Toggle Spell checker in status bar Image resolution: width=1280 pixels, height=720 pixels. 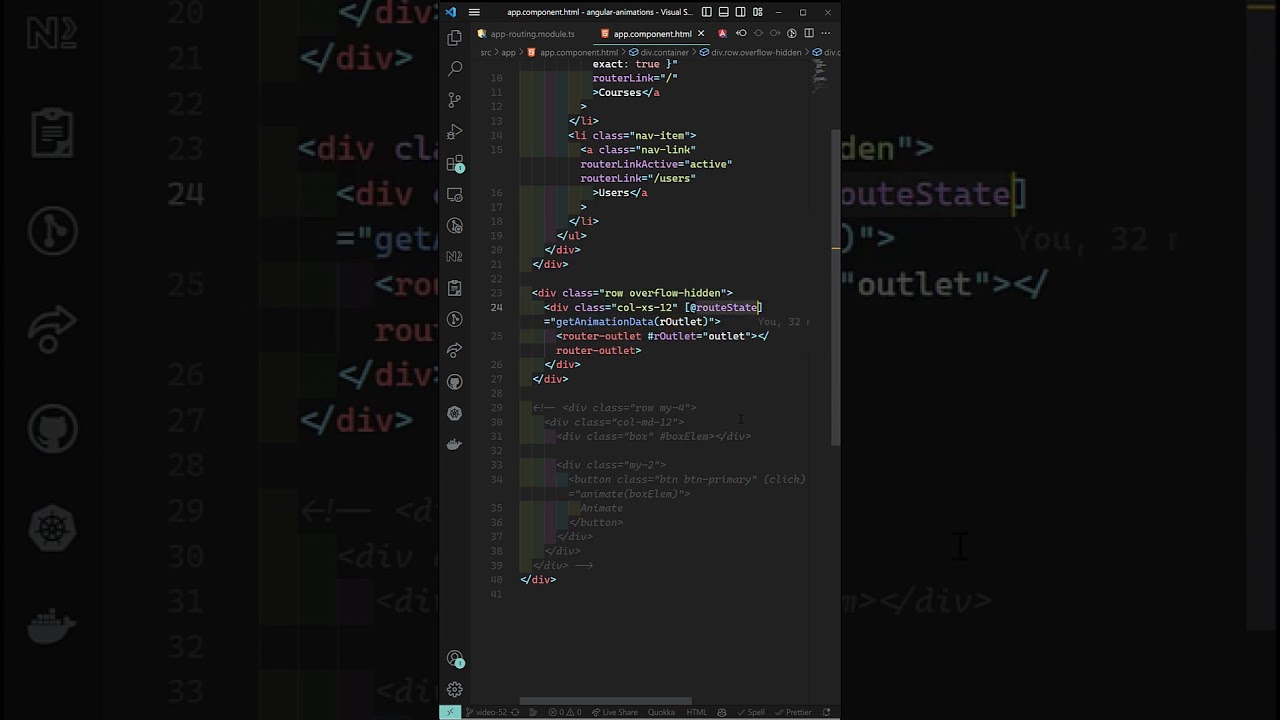pyautogui.click(x=752, y=712)
